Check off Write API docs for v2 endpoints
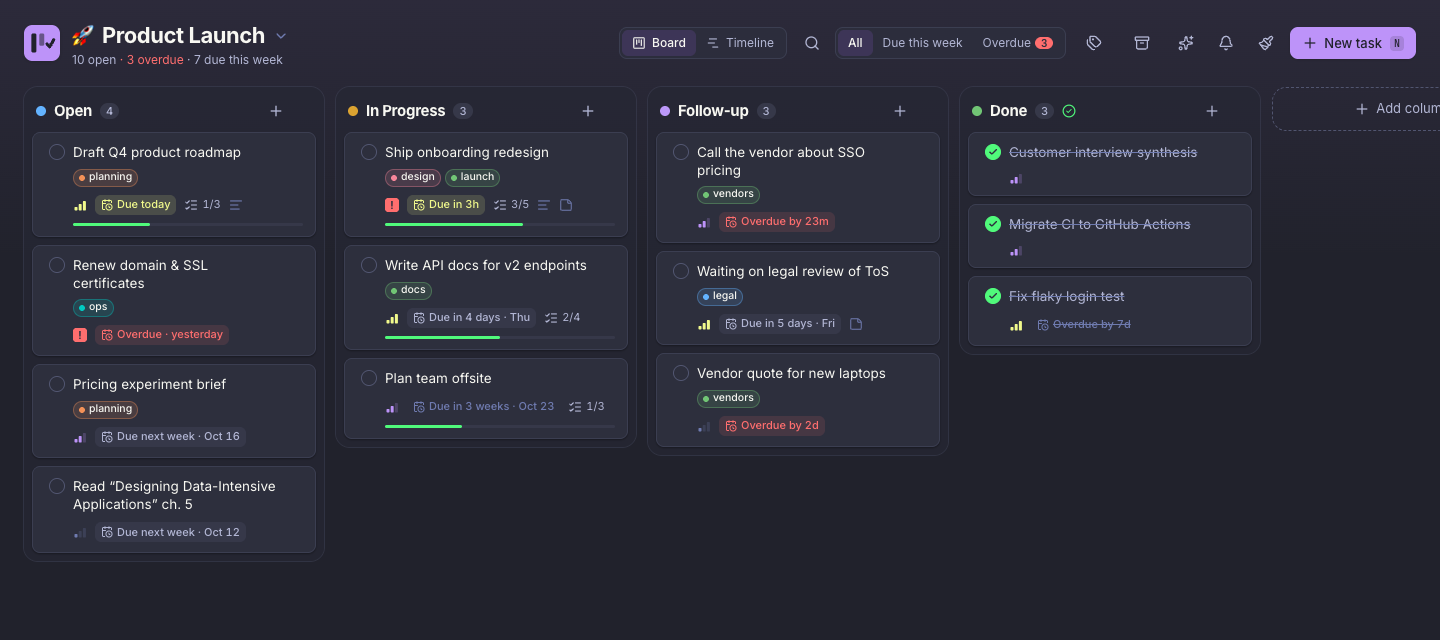 (369, 265)
